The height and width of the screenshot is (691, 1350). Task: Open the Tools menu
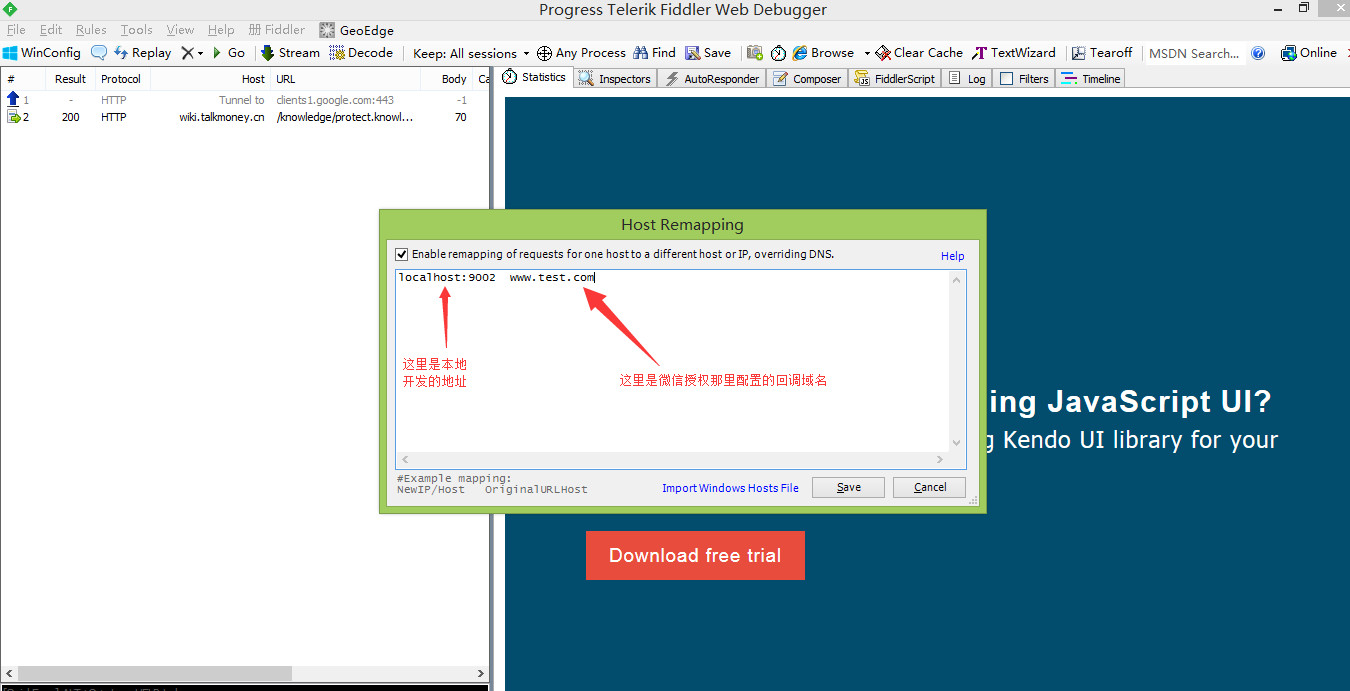point(137,30)
